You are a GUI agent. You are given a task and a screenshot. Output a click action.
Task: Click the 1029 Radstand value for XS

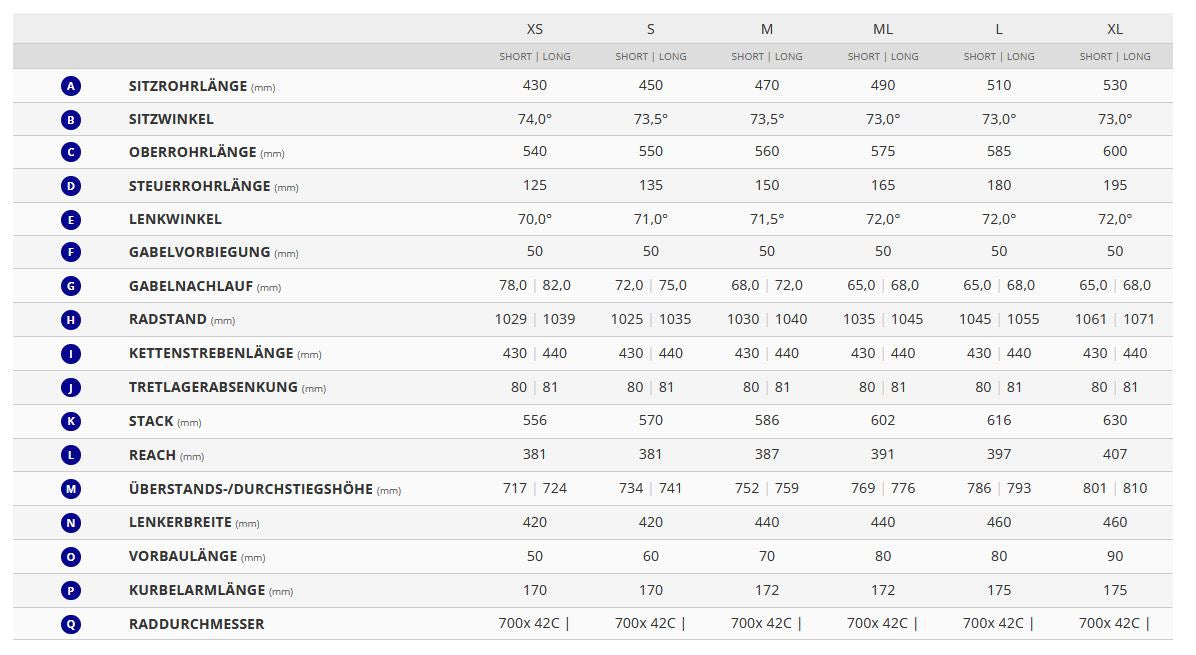coord(511,319)
